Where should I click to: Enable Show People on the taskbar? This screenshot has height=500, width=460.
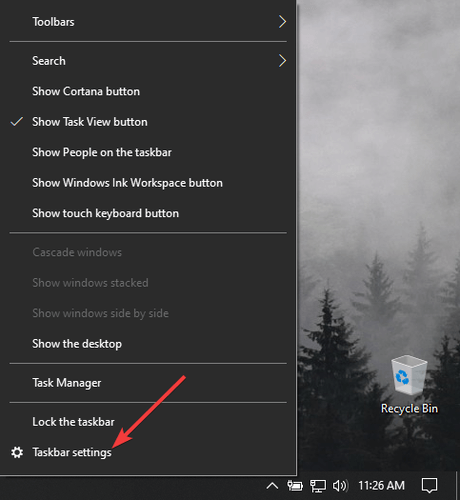point(148,152)
